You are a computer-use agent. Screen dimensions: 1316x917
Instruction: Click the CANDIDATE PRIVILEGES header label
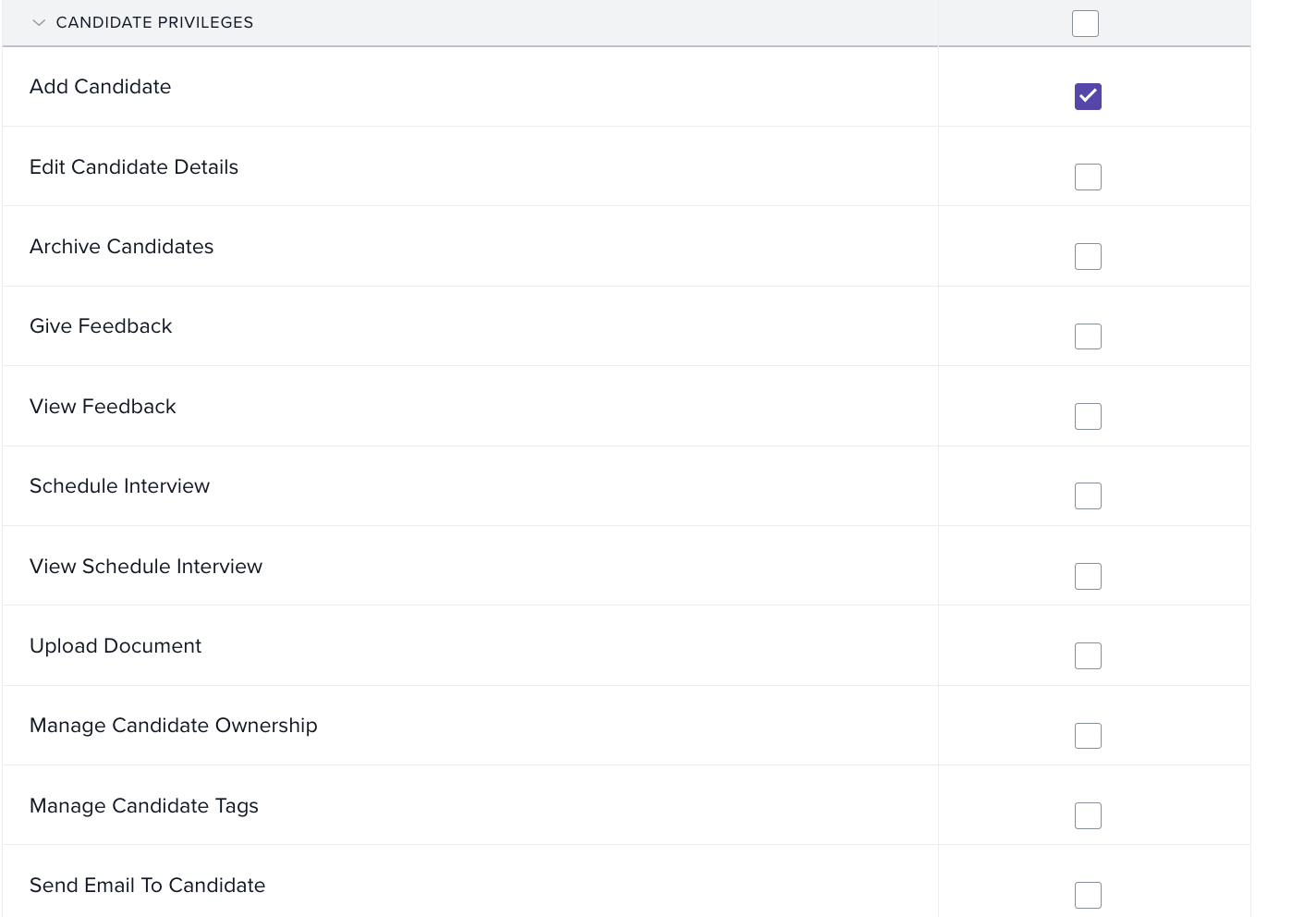[154, 22]
